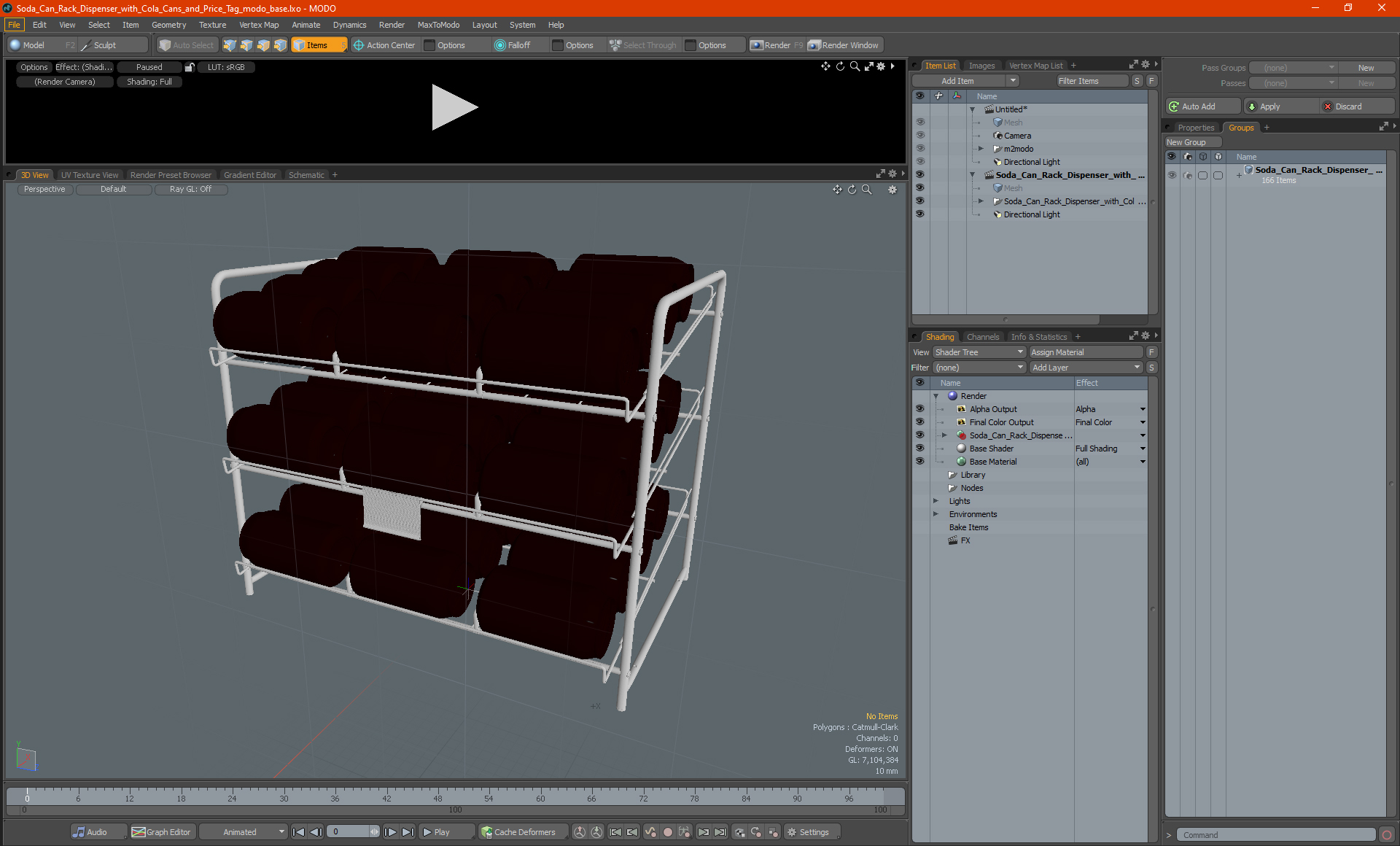Open the Shader Tree view dropdown

(x=979, y=352)
